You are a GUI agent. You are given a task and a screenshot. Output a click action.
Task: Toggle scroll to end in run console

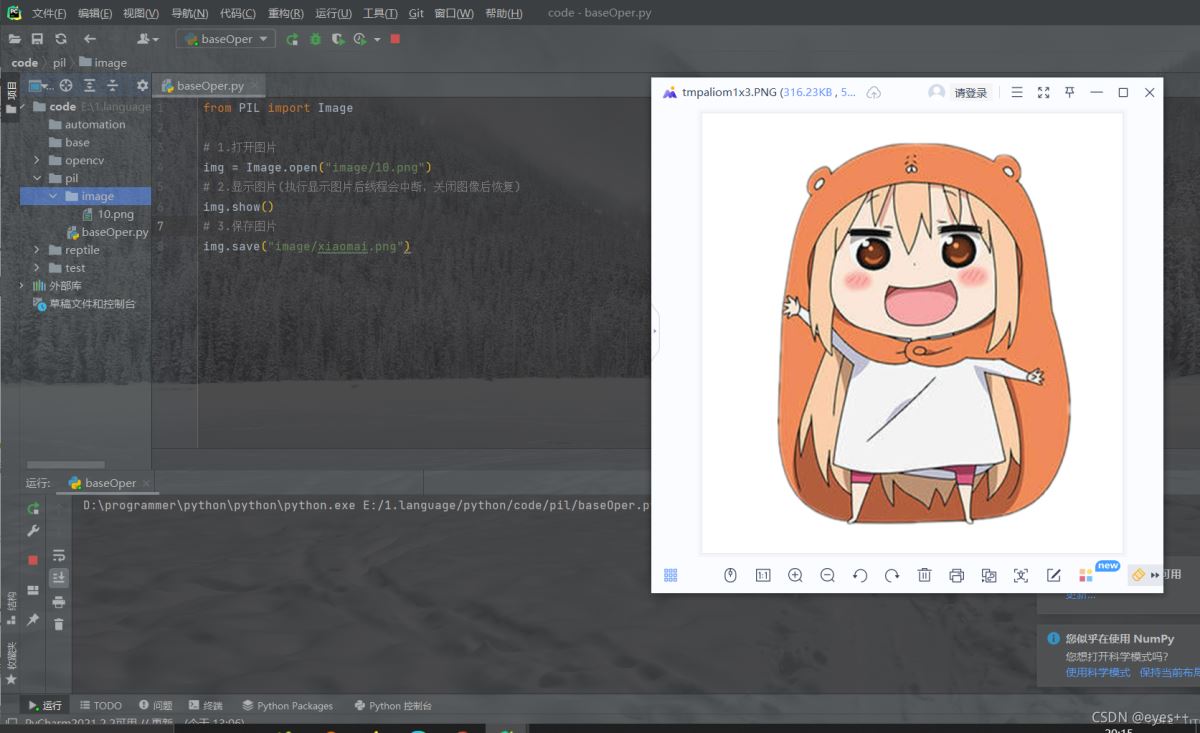(59, 577)
